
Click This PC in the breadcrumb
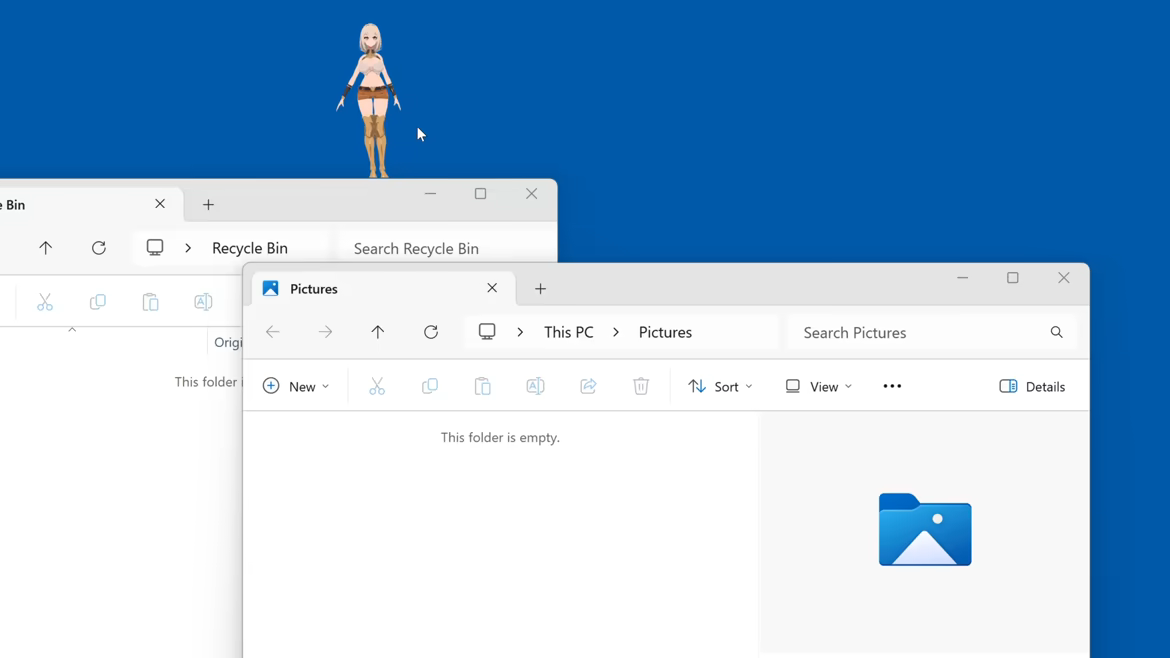(x=569, y=332)
